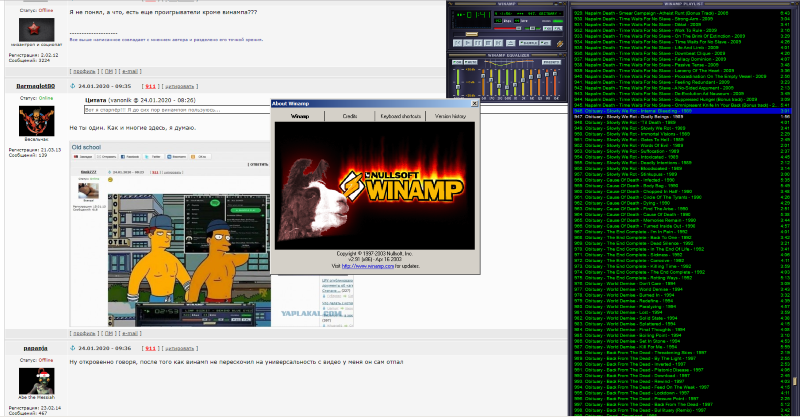
Task: Click permalink anchor icon on papanja post
Action: tap(72, 348)
